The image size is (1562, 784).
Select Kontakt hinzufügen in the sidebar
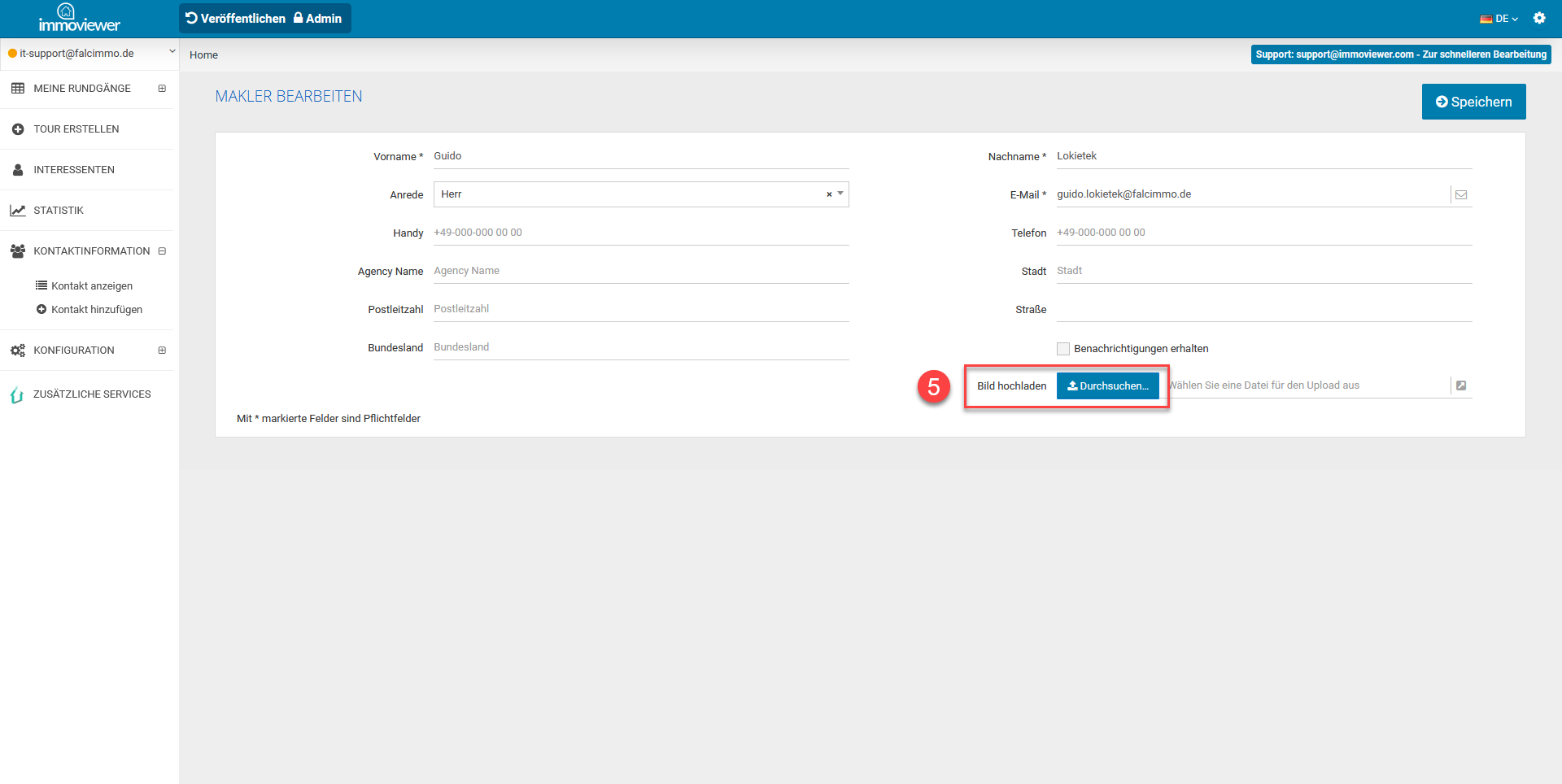96,310
